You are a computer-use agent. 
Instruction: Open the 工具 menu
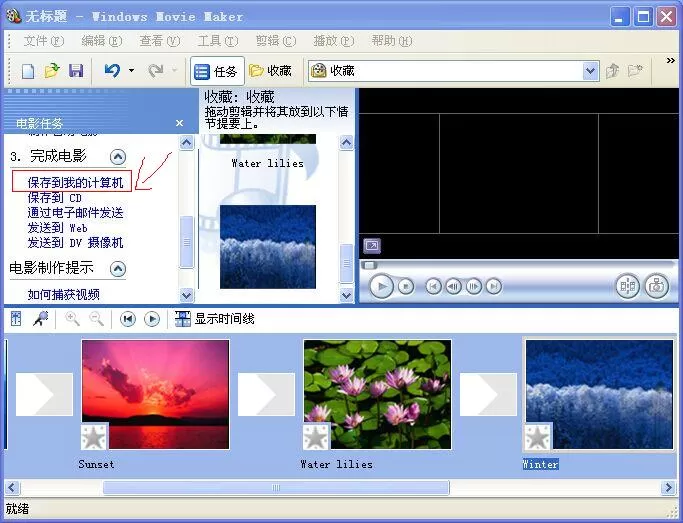[x=217, y=41]
